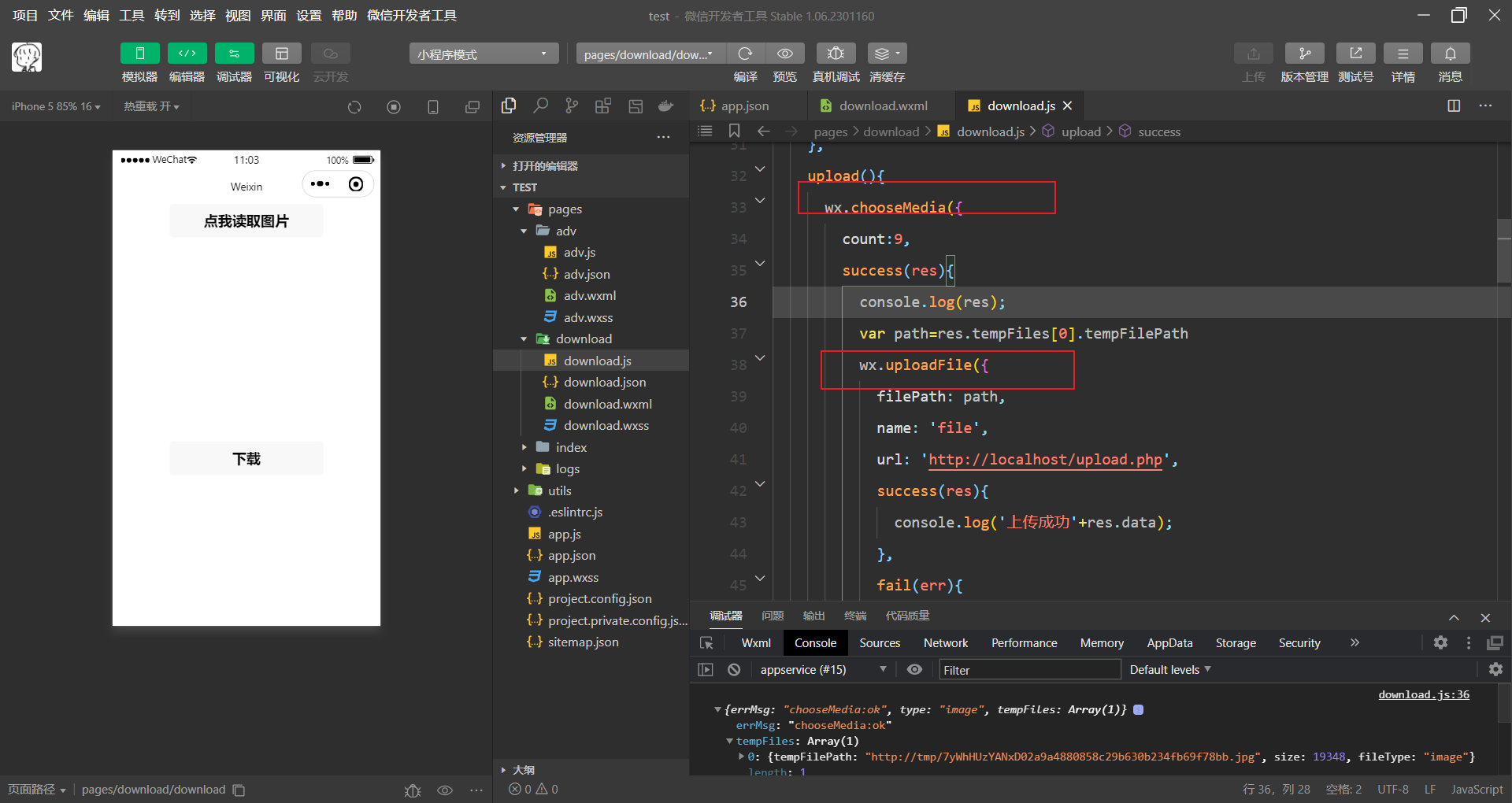This screenshot has width=1512, height=803.
Task: Click the inspect element selector icon
Action: click(x=706, y=643)
